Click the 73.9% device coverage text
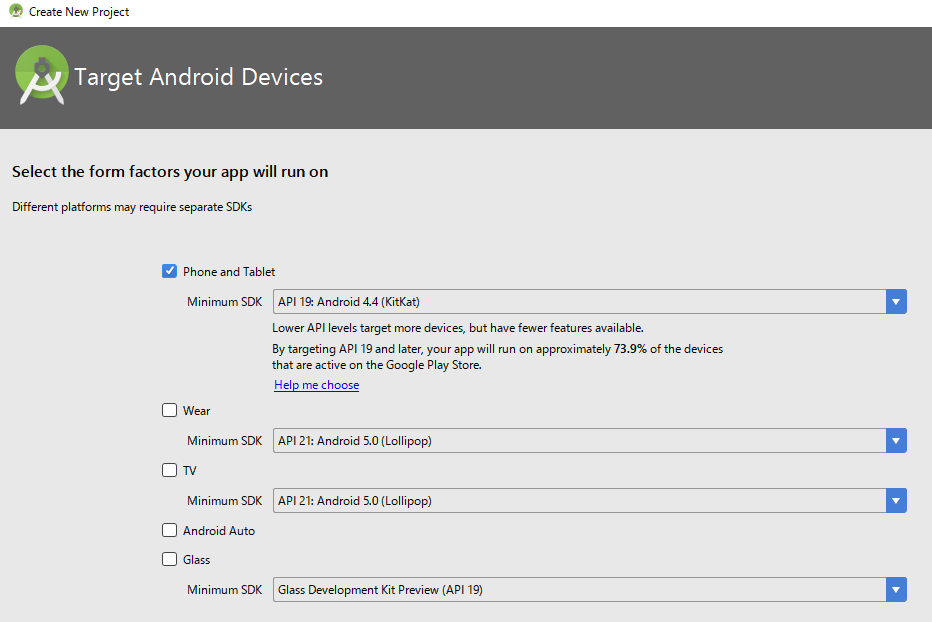The image size is (932, 622). click(630, 349)
